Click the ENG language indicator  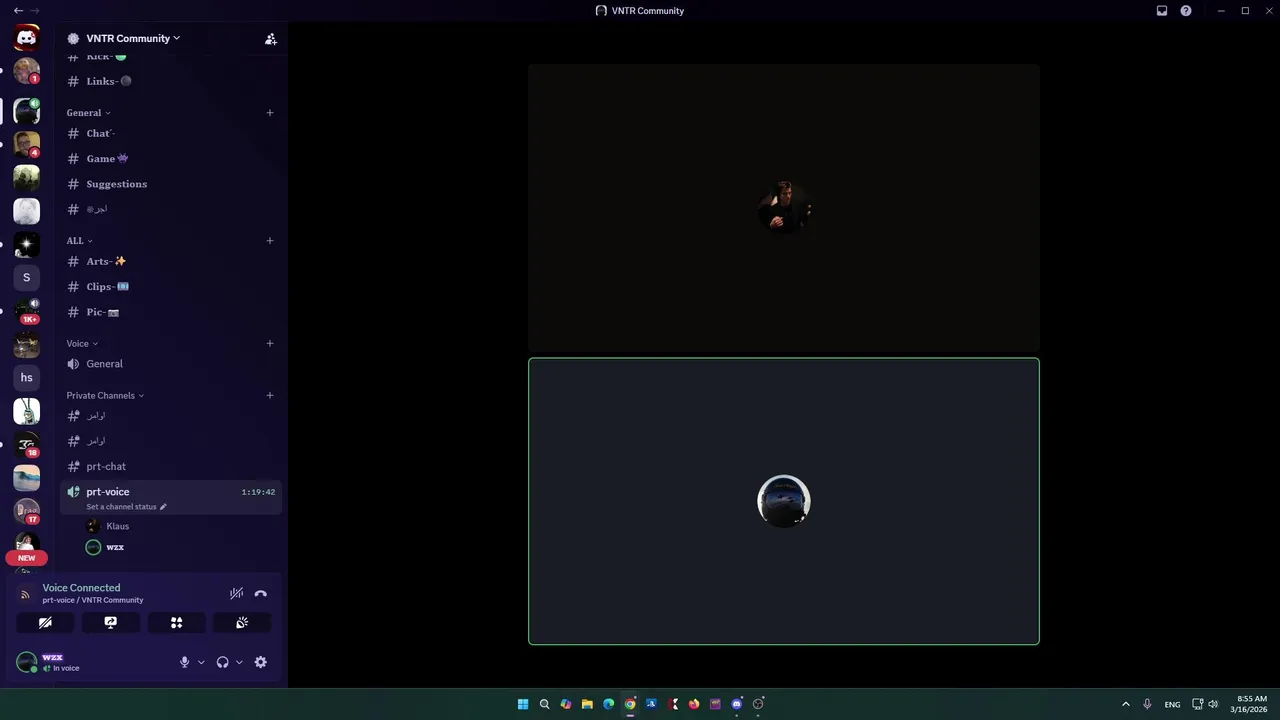click(1172, 704)
